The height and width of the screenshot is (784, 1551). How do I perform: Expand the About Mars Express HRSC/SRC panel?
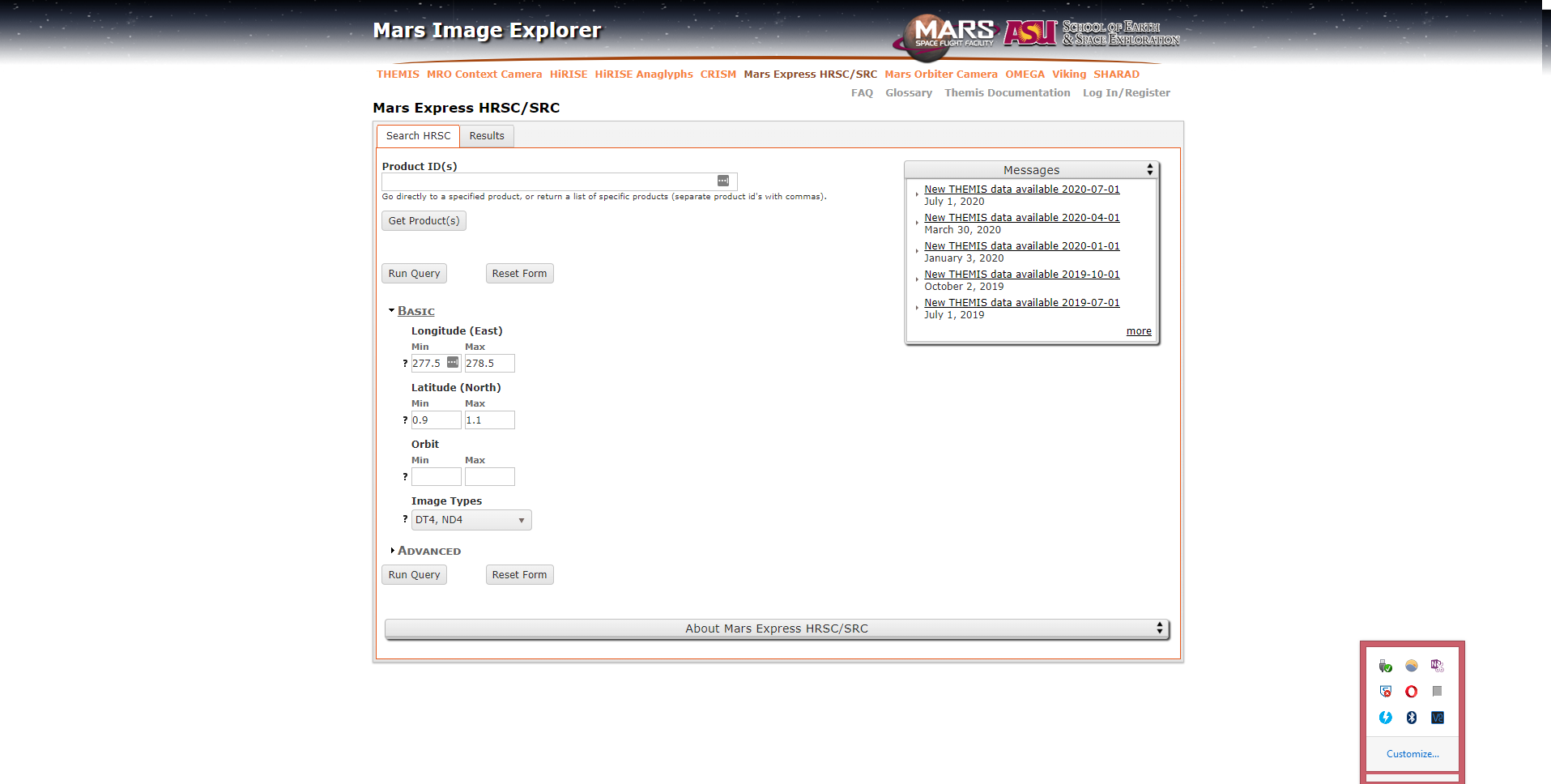(777, 628)
